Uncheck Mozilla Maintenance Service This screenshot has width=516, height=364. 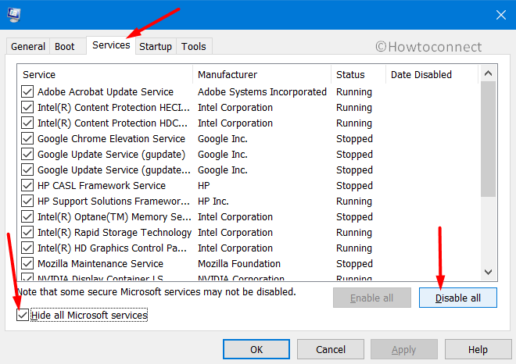point(27,264)
